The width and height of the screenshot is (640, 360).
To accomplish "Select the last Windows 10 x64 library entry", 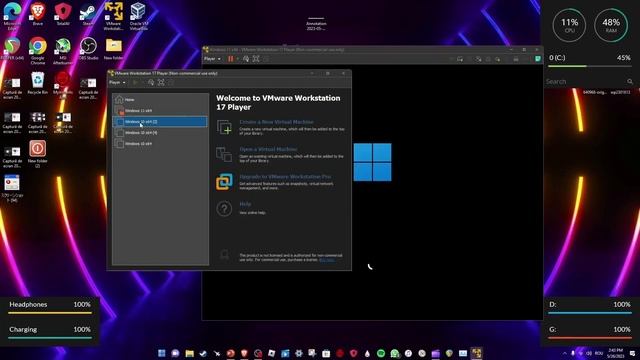I will [x=160, y=144].
